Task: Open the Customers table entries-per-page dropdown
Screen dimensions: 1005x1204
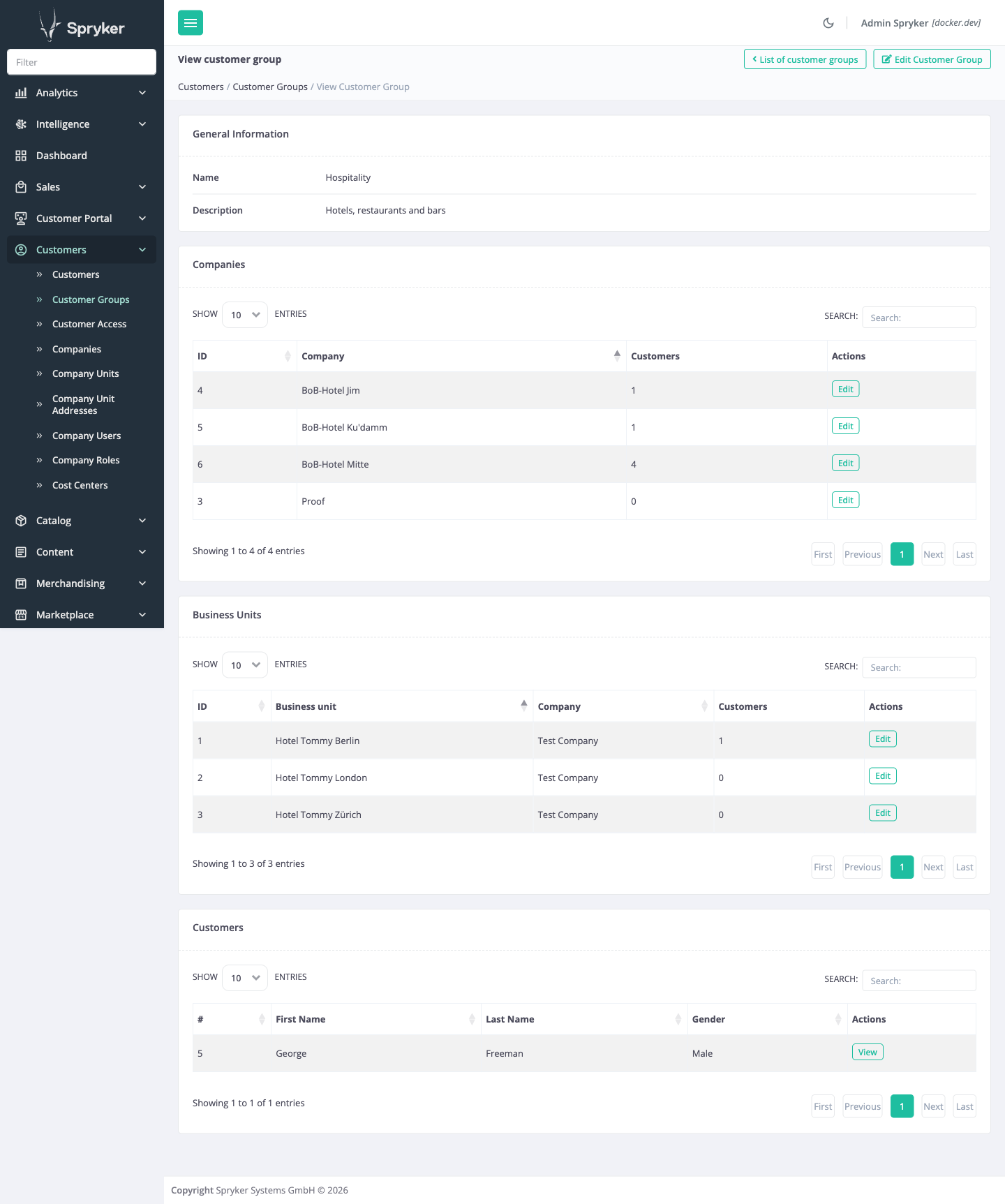Action: pyautogui.click(x=245, y=978)
